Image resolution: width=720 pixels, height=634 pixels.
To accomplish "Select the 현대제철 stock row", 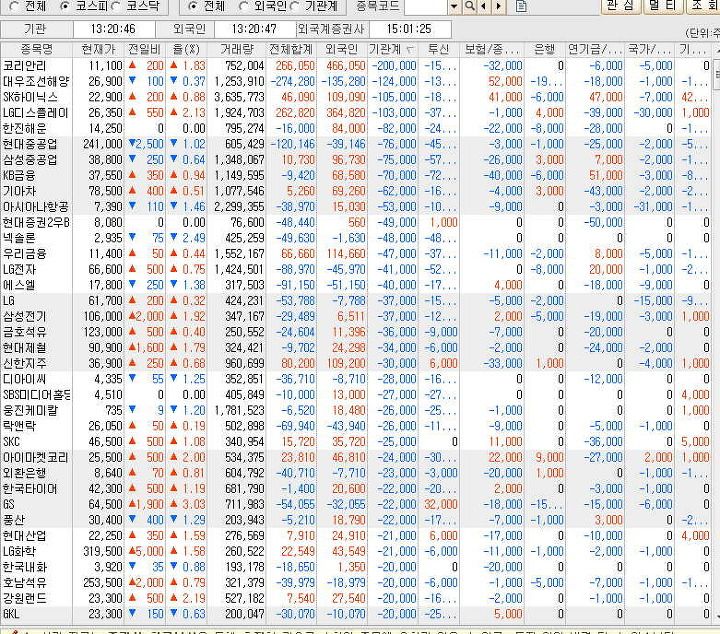I will [x=356, y=348].
